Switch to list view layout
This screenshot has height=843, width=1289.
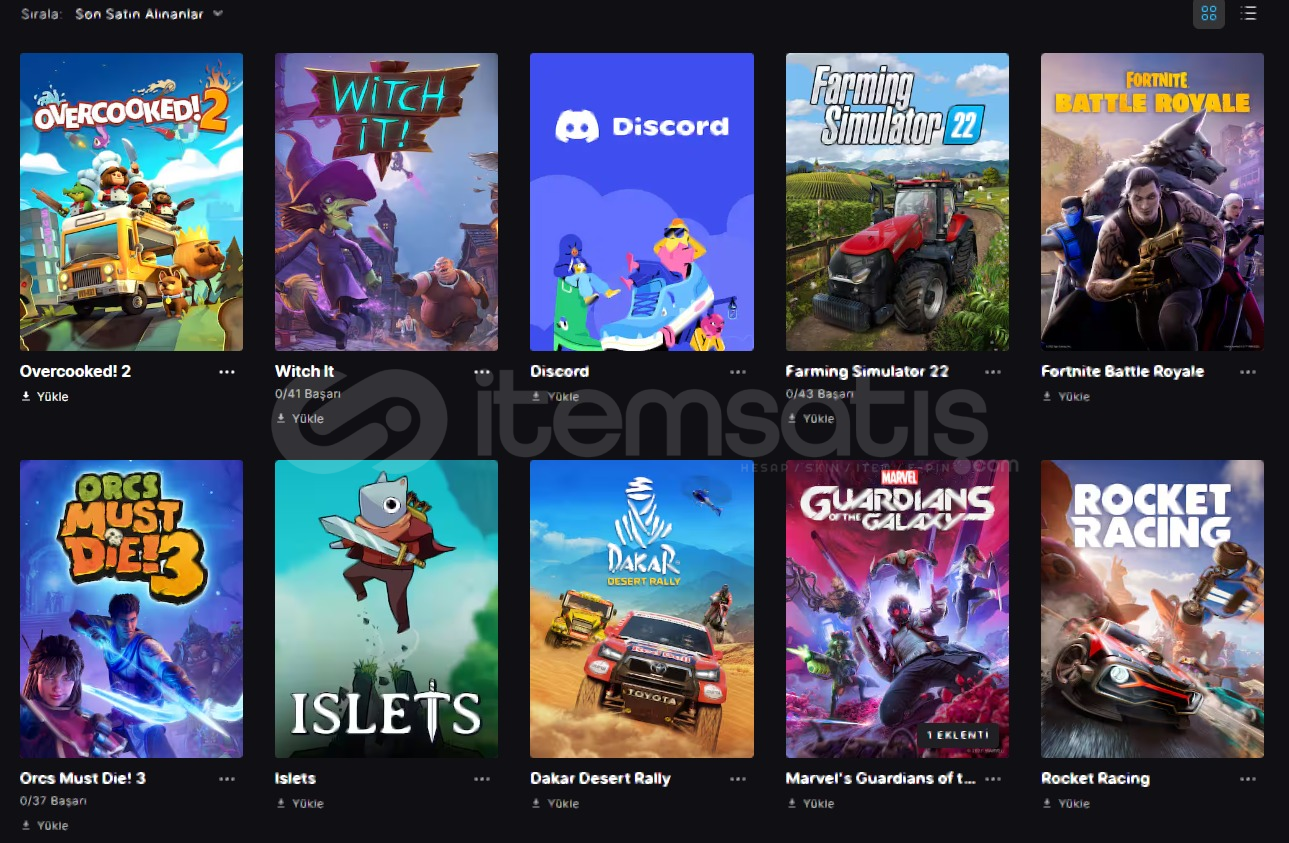tap(1248, 13)
